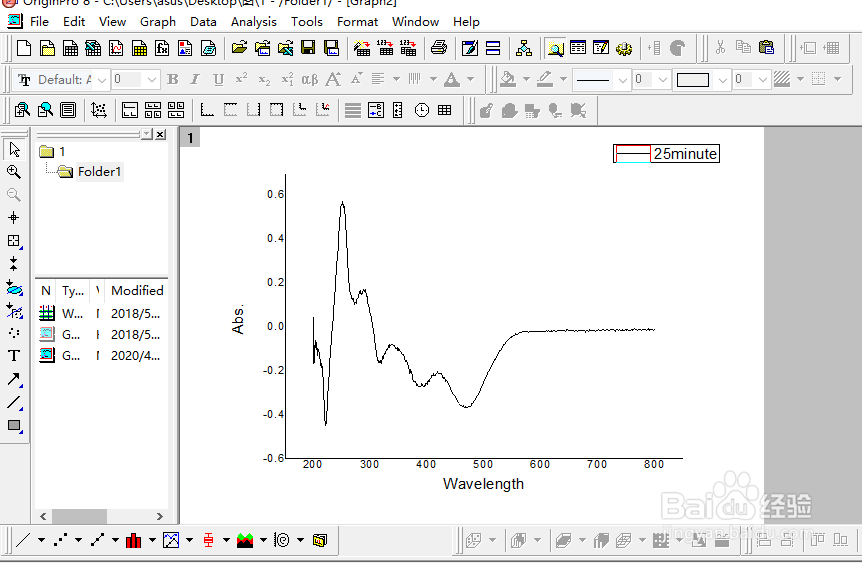The width and height of the screenshot is (862, 563).
Task: Click the Paste clipboard icon
Action: click(766, 48)
